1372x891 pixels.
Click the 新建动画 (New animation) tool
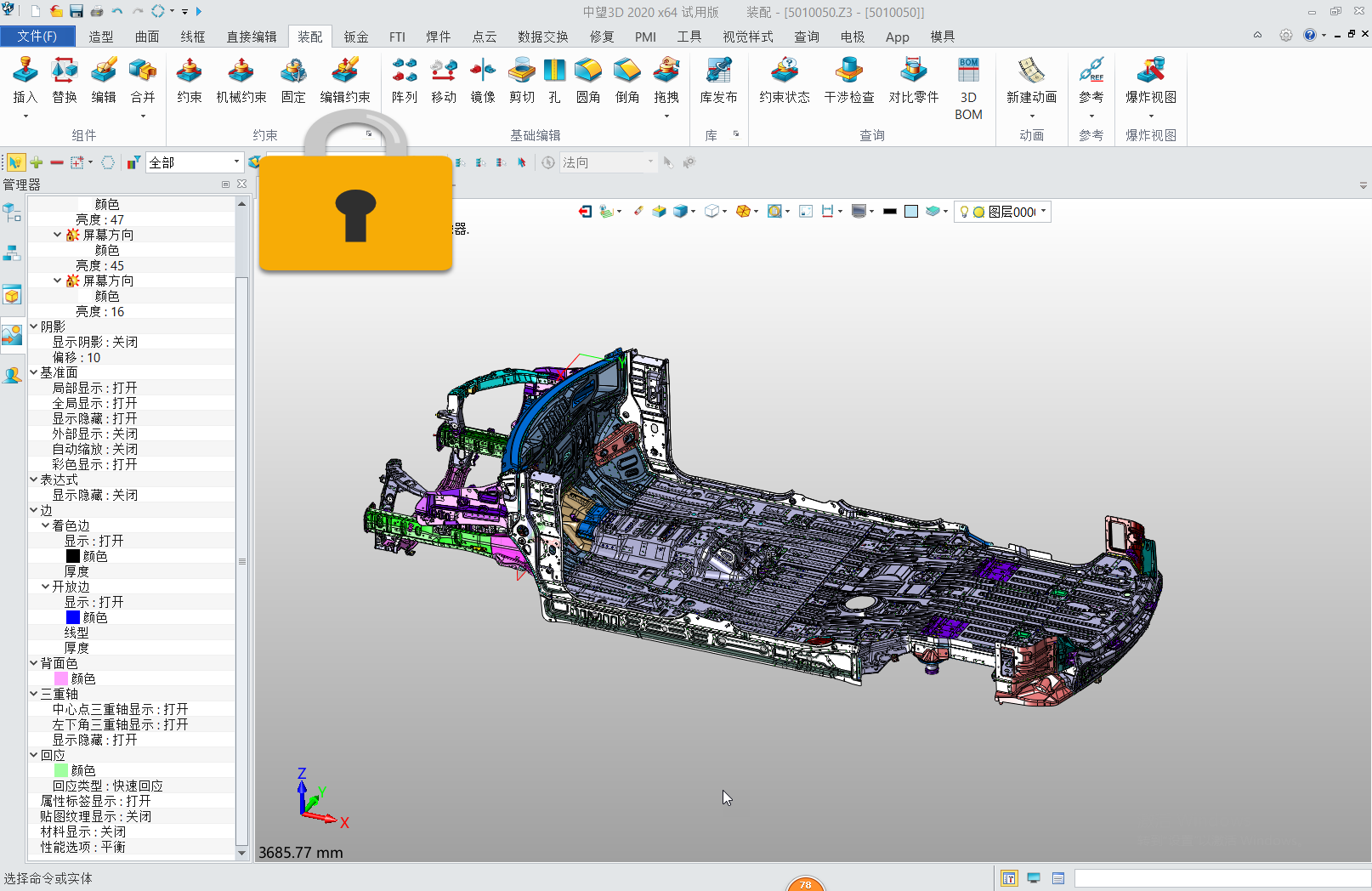1032,81
